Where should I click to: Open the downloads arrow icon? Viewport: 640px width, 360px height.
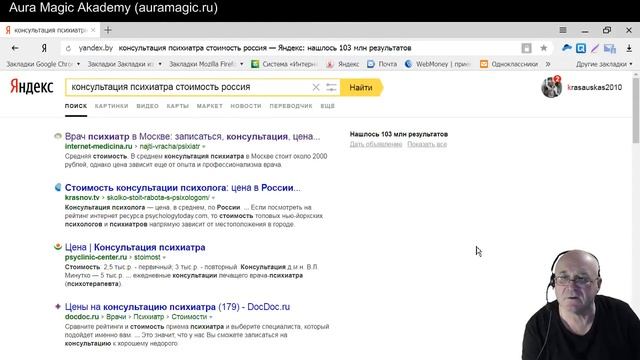pyautogui.click(x=629, y=48)
